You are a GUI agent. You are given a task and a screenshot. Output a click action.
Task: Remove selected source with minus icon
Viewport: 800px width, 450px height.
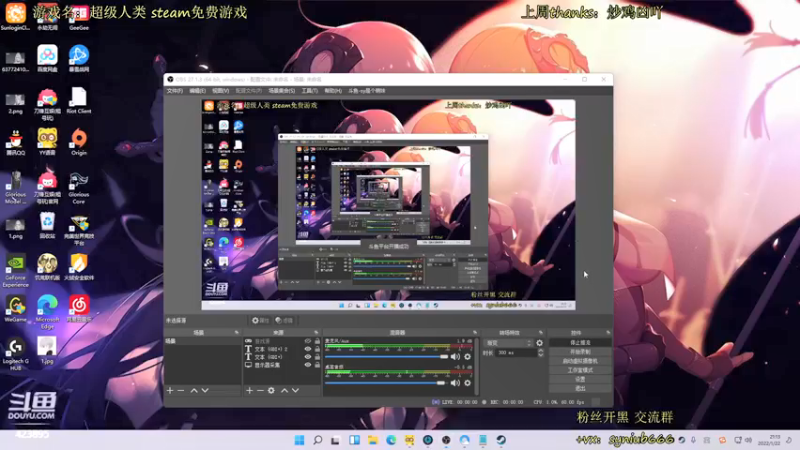tap(260, 390)
